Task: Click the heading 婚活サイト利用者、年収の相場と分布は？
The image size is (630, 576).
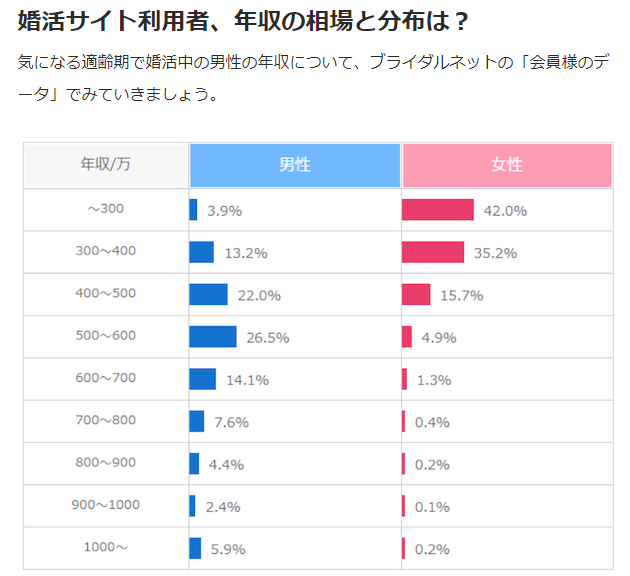Action: point(243,21)
